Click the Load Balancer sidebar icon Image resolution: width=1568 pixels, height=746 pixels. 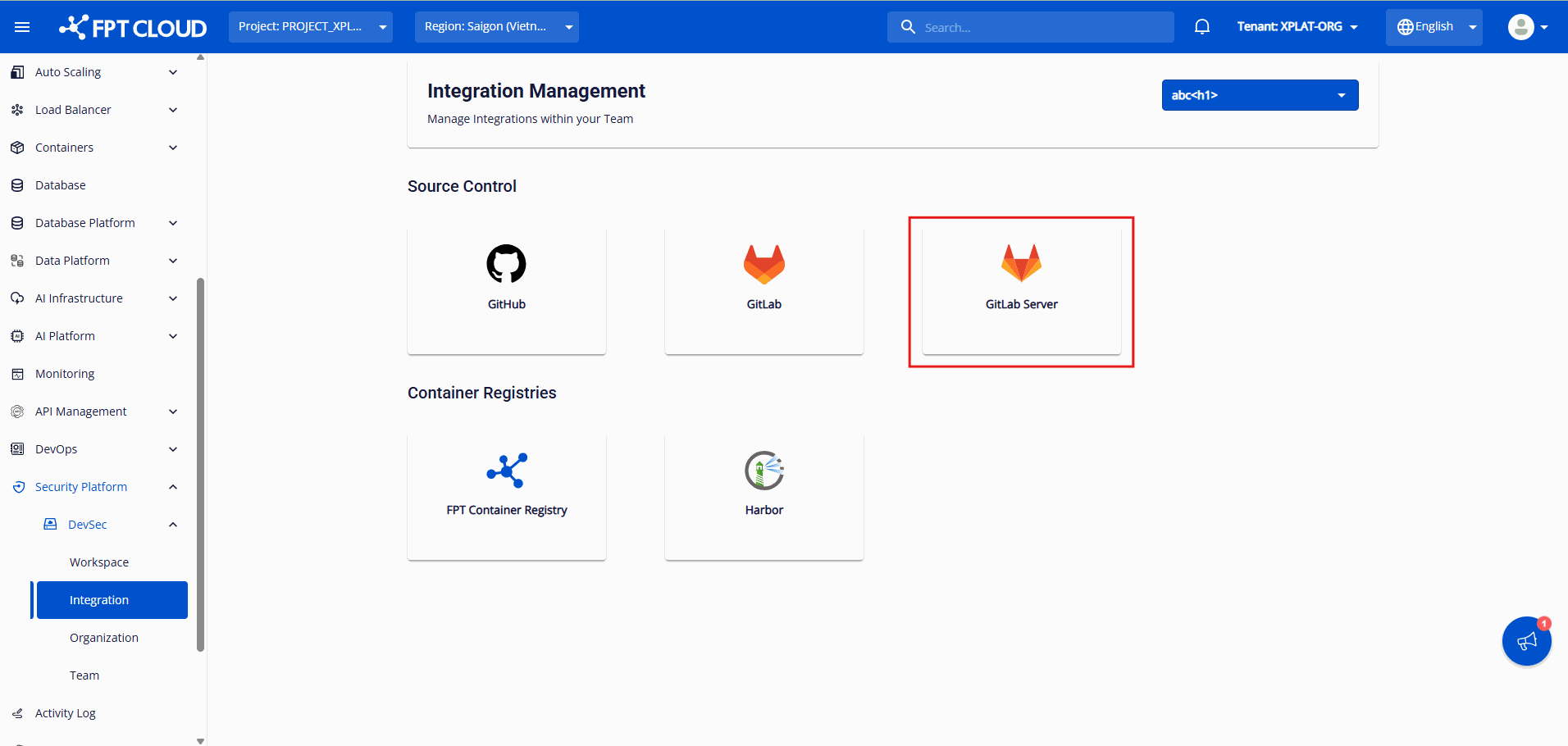pyautogui.click(x=17, y=110)
